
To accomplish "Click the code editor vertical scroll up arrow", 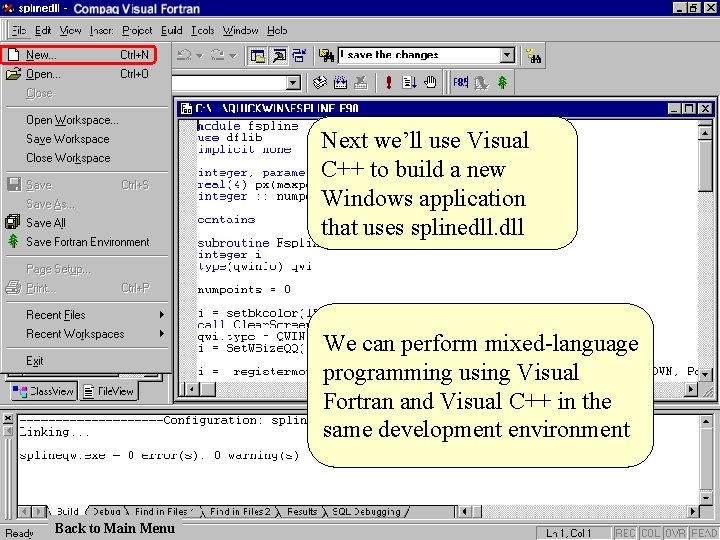I will point(705,133).
